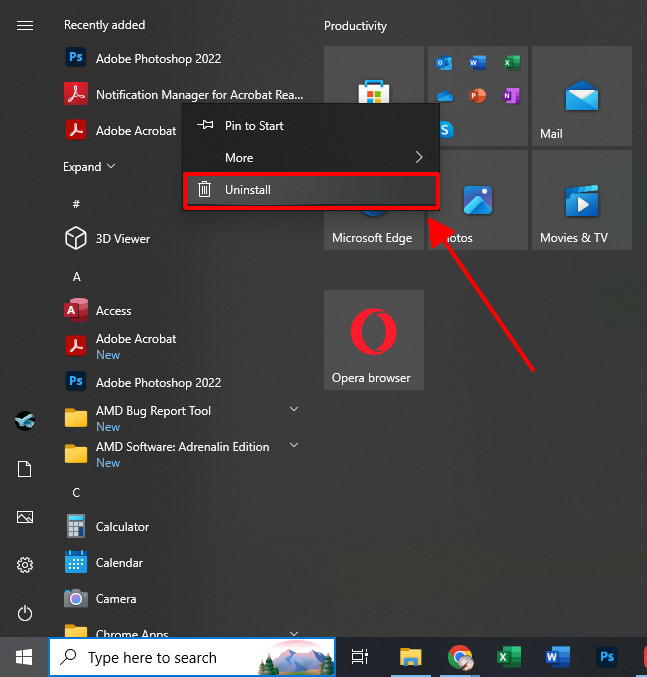
Task: Open the Calculator app
Action: click(x=121, y=527)
